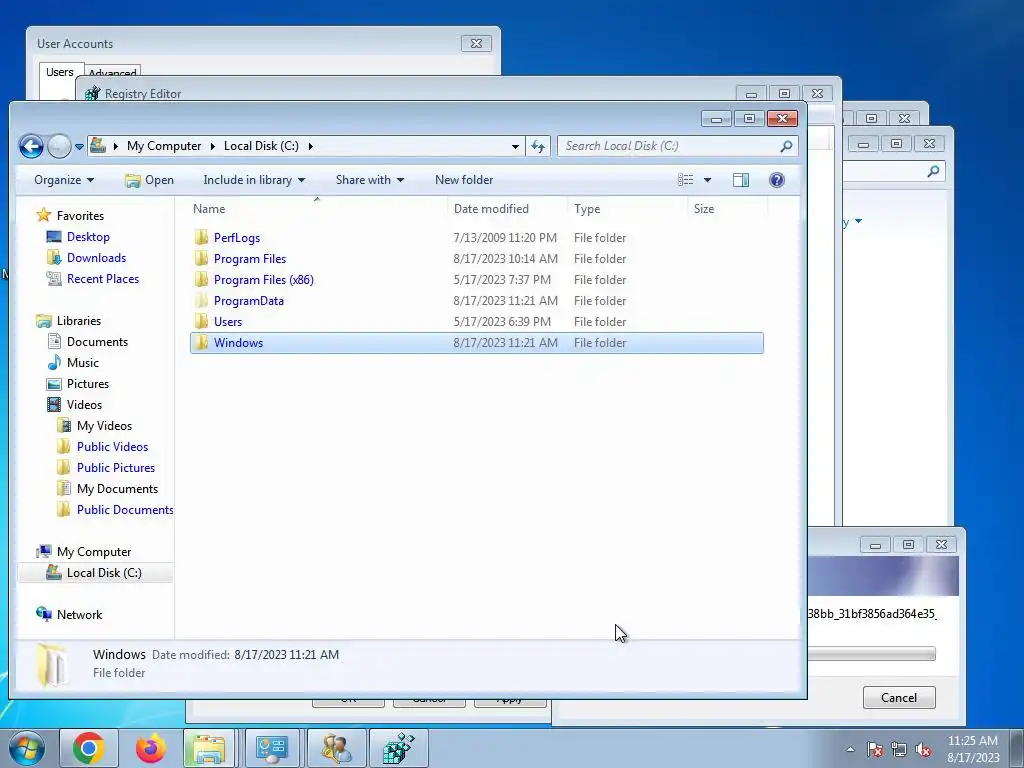Screen dimensions: 1024x768
Task: Click the Explorer Forward arrow button
Action: [x=59, y=146]
